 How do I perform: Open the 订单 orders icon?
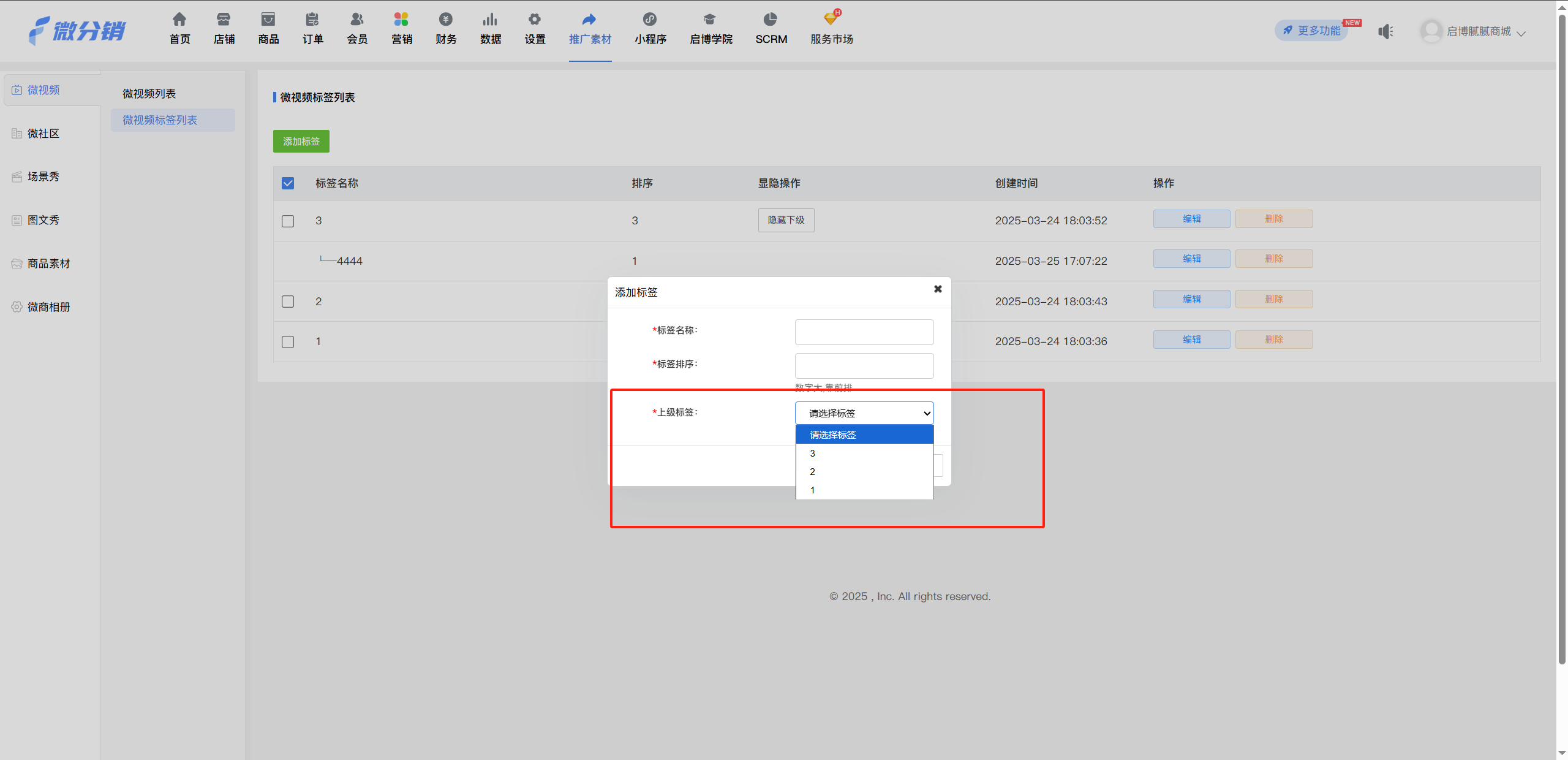click(x=312, y=19)
